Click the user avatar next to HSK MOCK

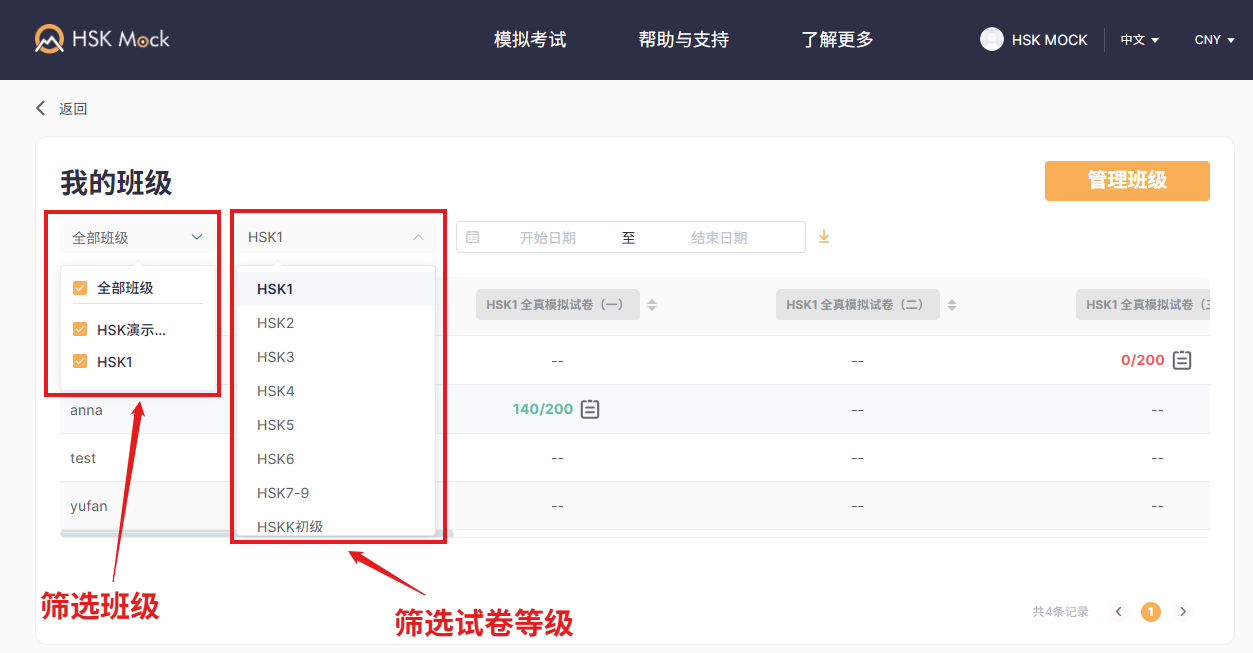(991, 39)
